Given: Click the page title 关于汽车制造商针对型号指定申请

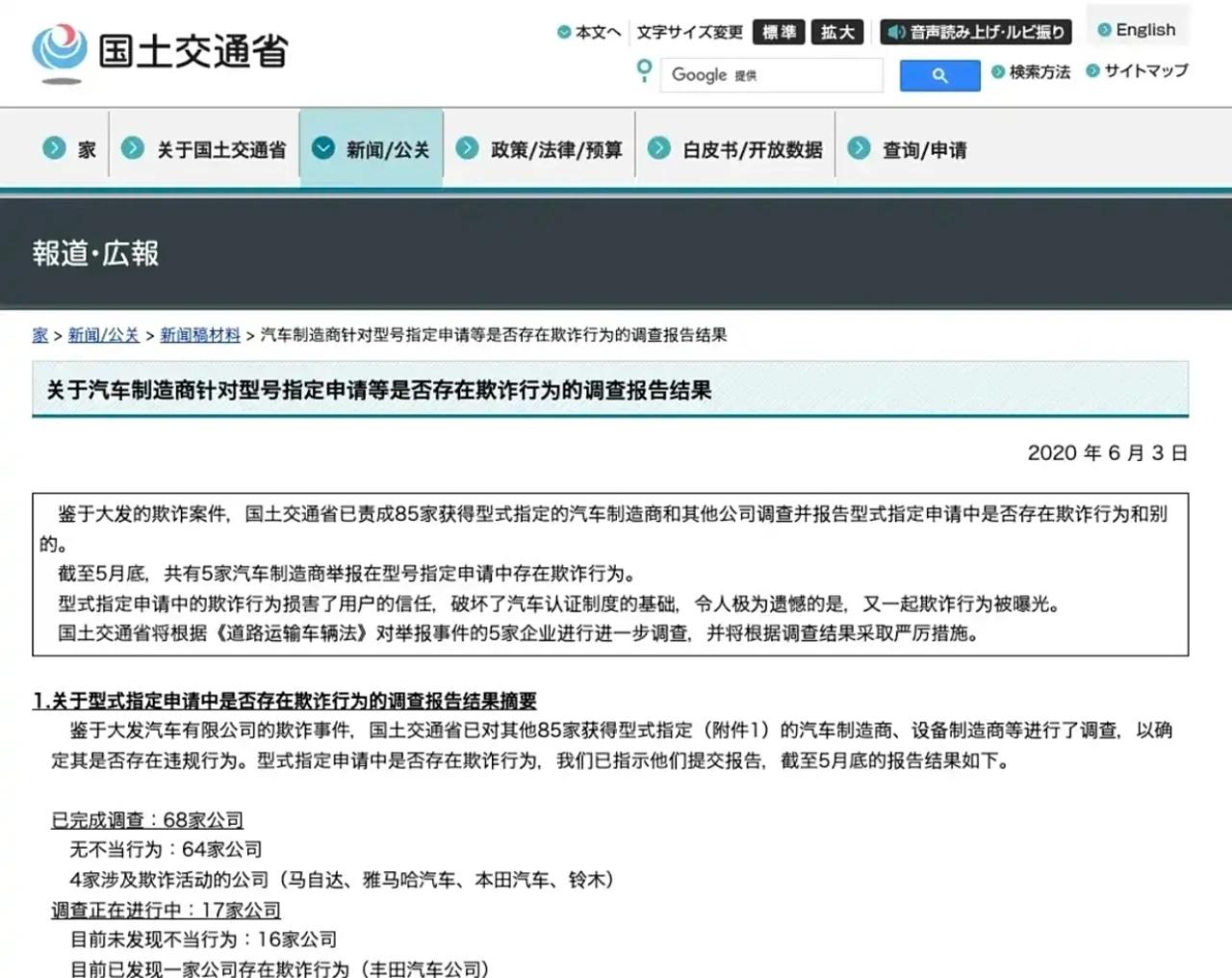Looking at the screenshot, I should 379,390.
